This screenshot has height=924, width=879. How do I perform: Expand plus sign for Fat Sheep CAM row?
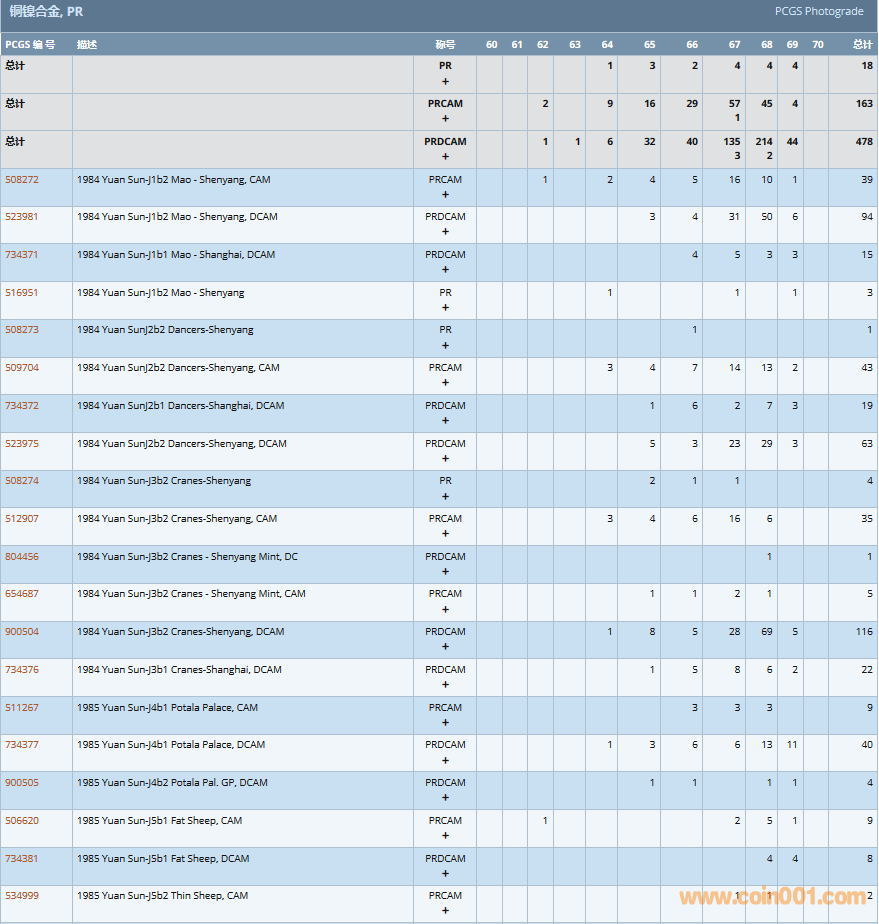pyautogui.click(x=445, y=835)
